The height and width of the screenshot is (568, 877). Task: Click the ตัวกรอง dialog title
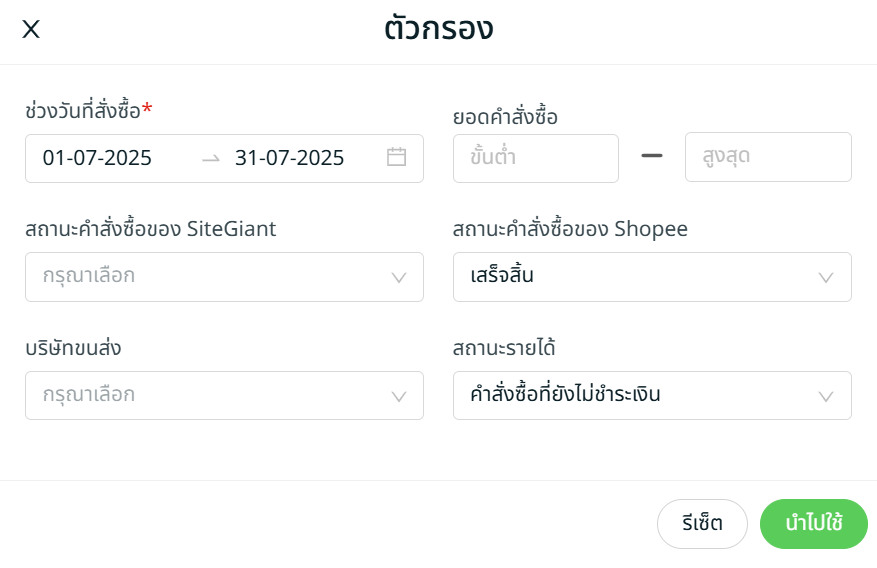438,29
